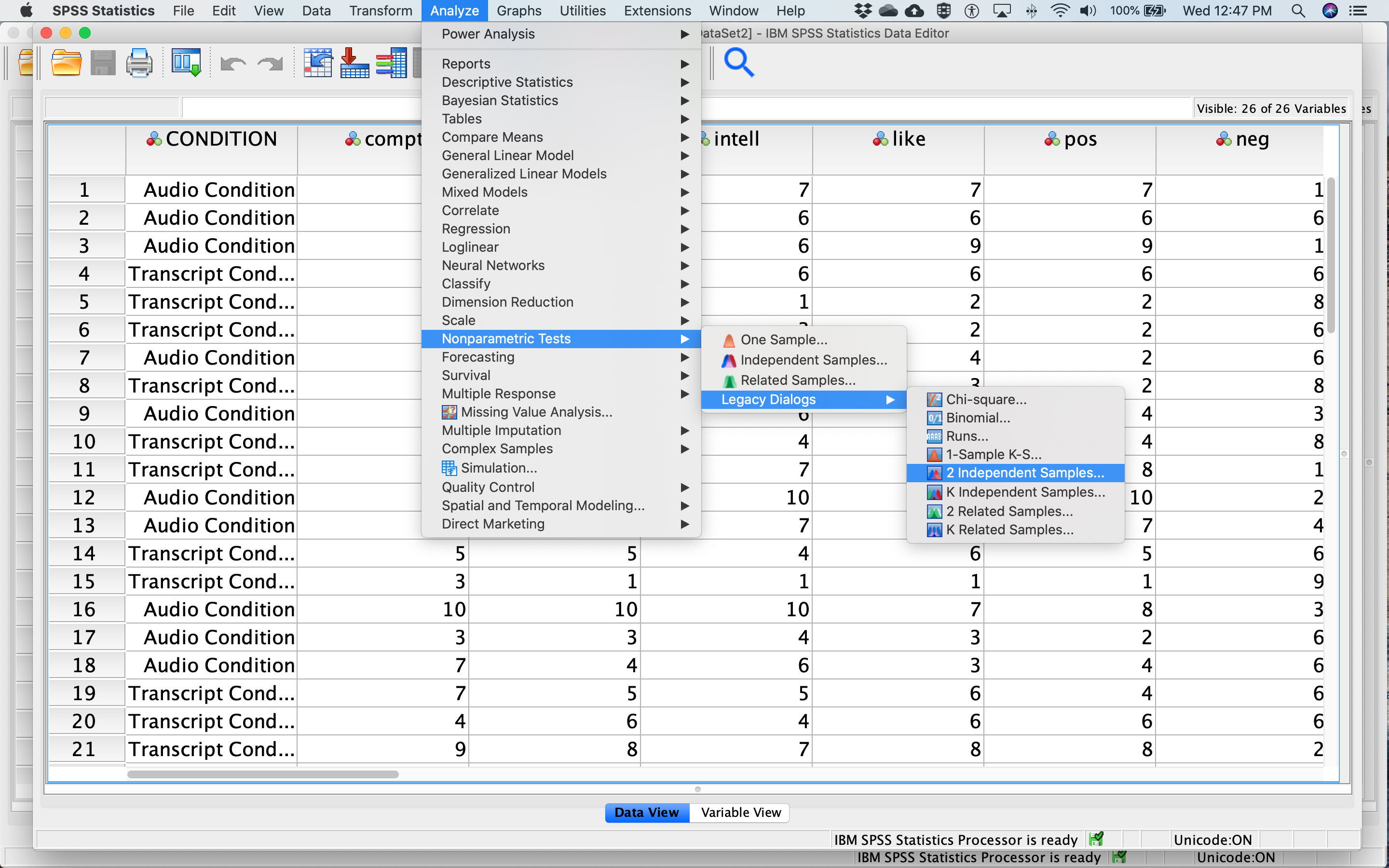Open the Utilities menu
This screenshot has height=868, width=1389.
583,10
